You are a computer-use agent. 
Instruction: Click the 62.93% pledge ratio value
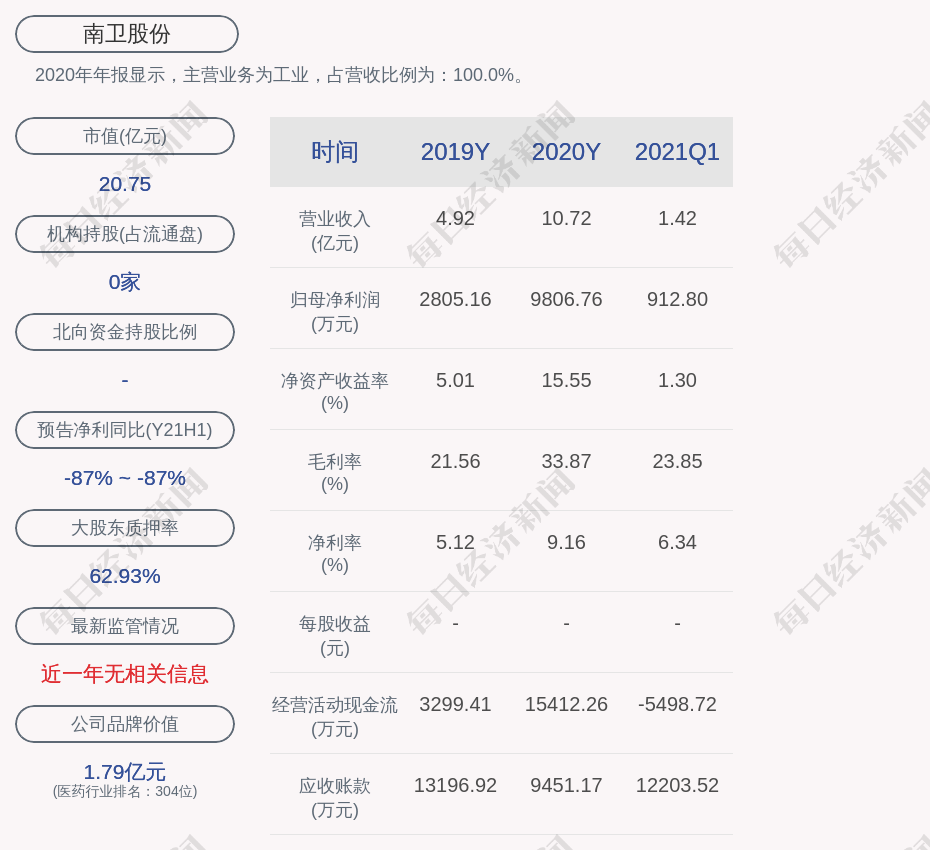(x=125, y=576)
